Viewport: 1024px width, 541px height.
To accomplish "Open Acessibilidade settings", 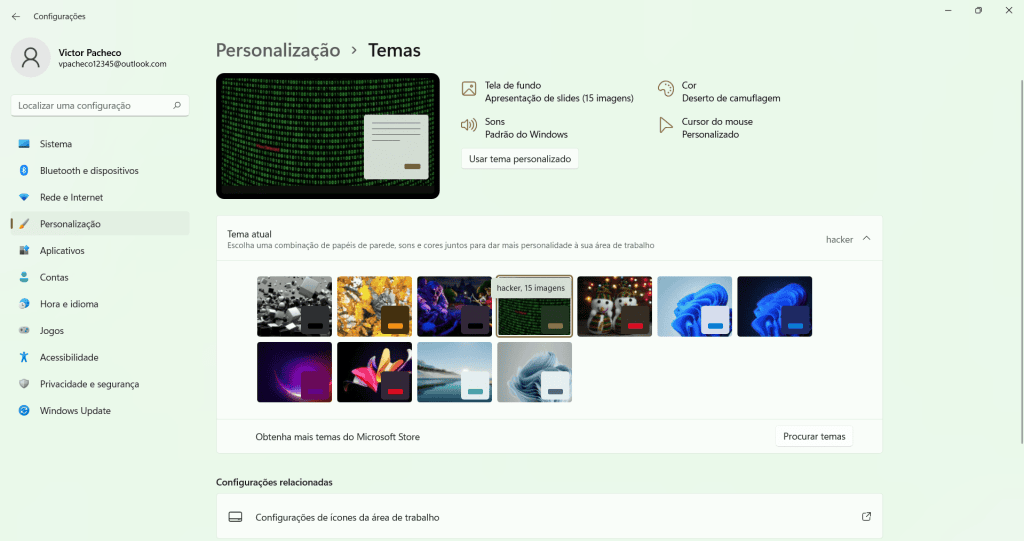I will [x=100, y=357].
